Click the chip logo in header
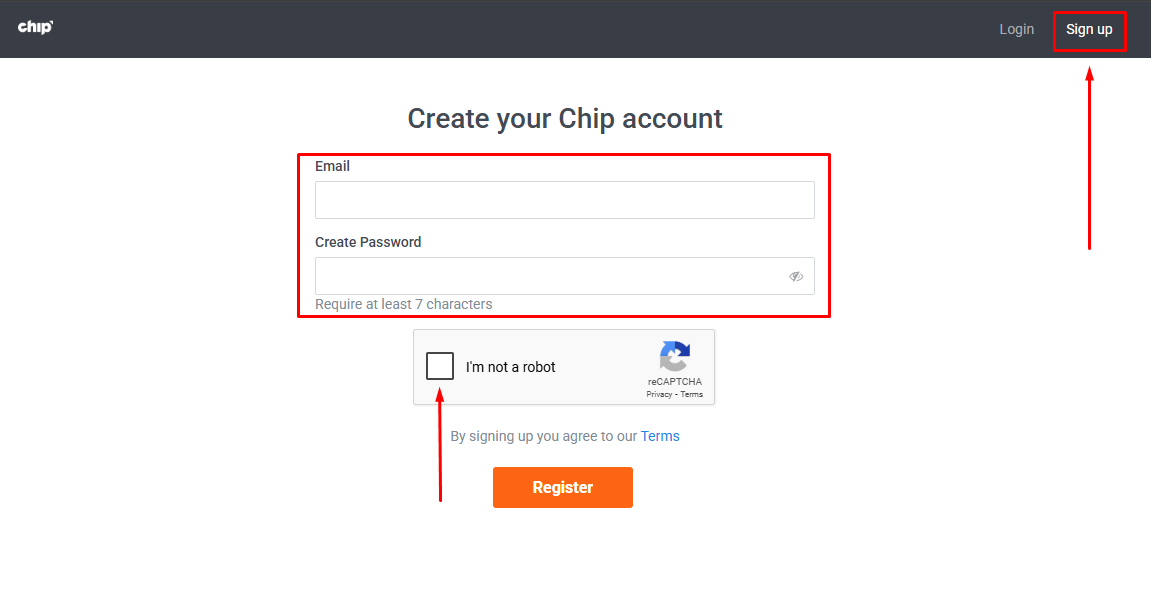This screenshot has width=1151, height=601. [x=35, y=27]
